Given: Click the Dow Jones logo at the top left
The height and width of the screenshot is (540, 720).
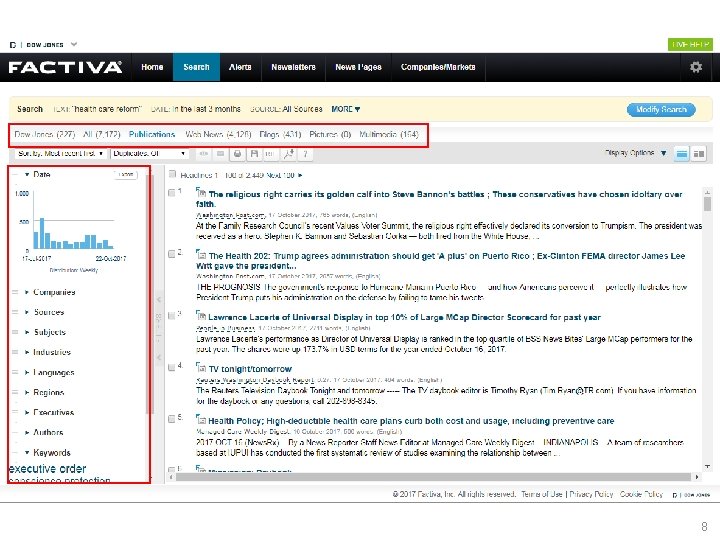Looking at the screenshot, I should click(36, 45).
